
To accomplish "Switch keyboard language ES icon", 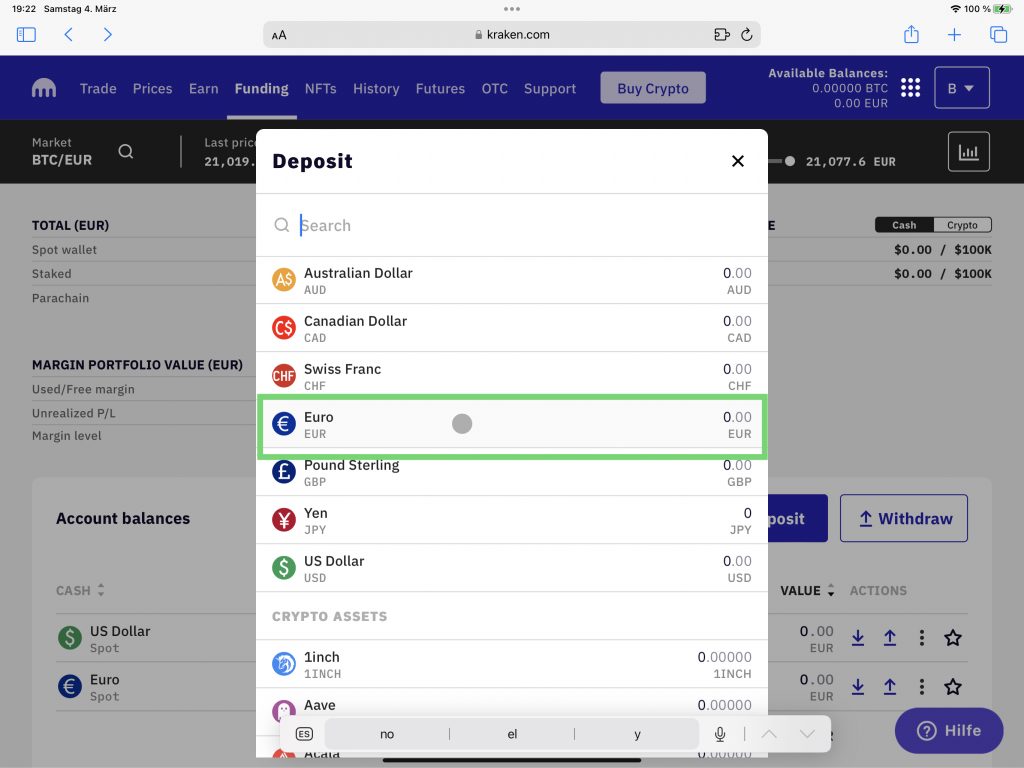I will [x=304, y=734].
